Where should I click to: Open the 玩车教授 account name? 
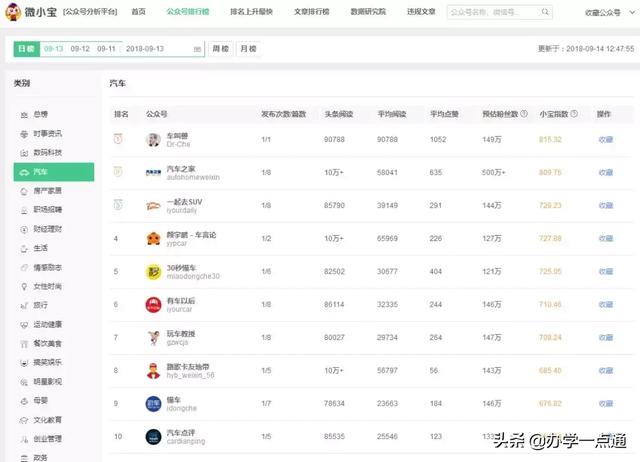181,334
